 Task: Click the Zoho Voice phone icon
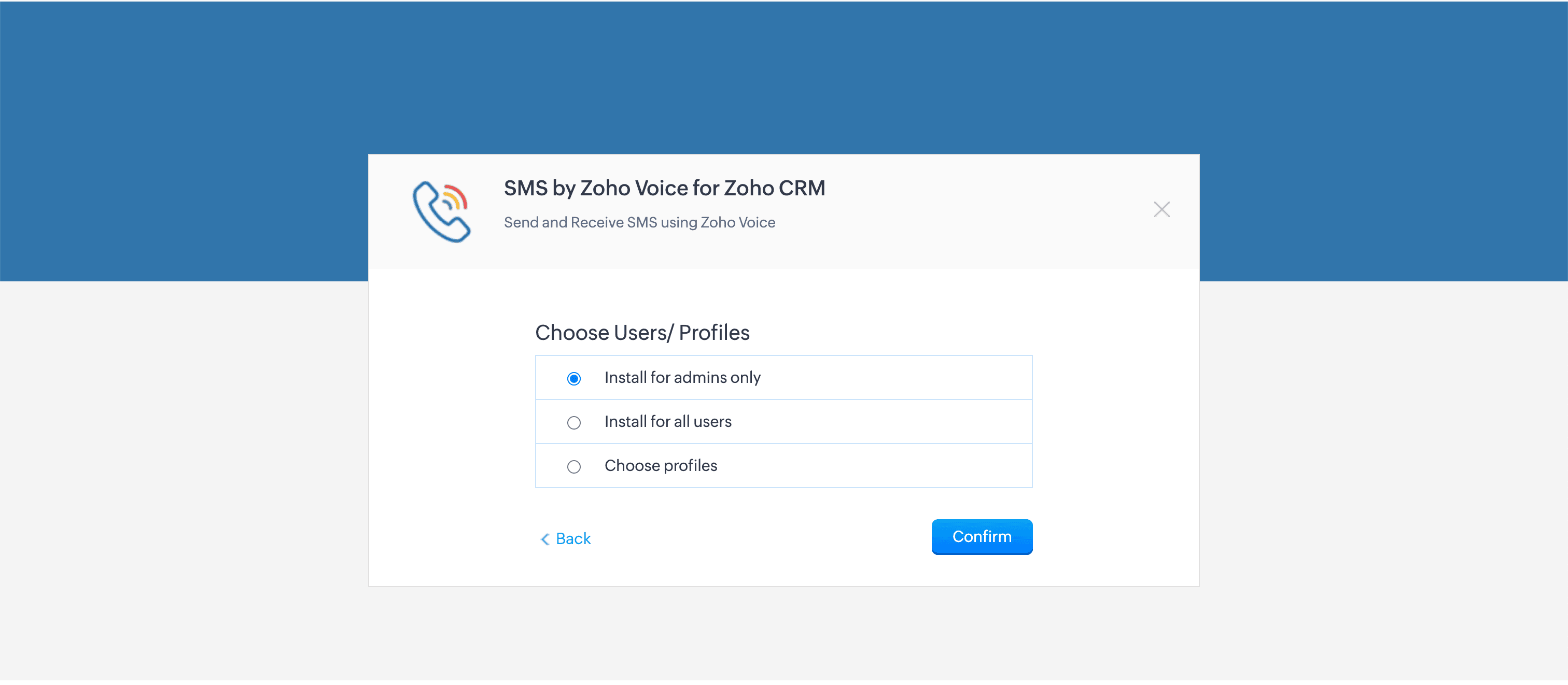coord(441,210)
